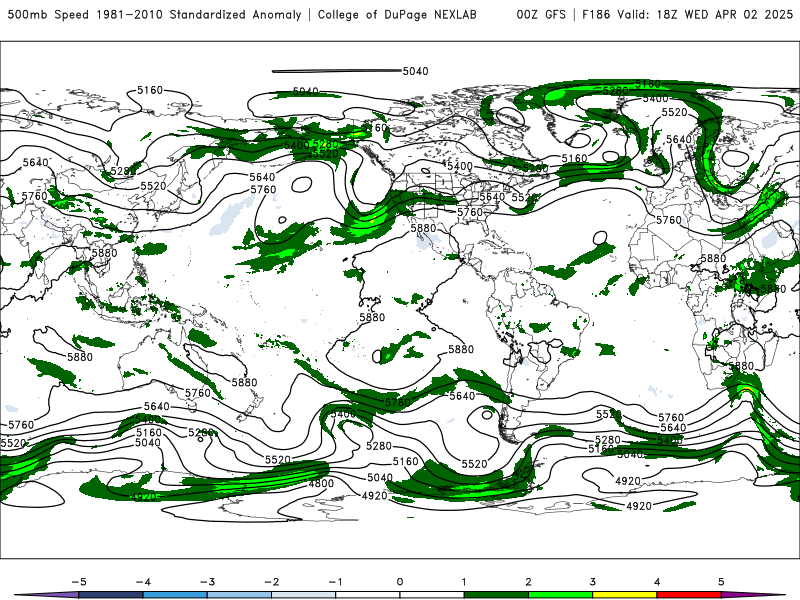Click the dark navy -5 to -4 colorbar segment
Viewport: 800px width, 600px height.
(111, 595)
